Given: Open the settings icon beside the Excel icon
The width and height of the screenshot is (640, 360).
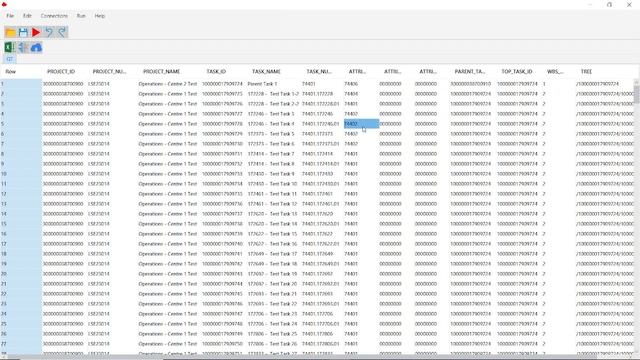Looking at the screenshot, I should [23, 47].
